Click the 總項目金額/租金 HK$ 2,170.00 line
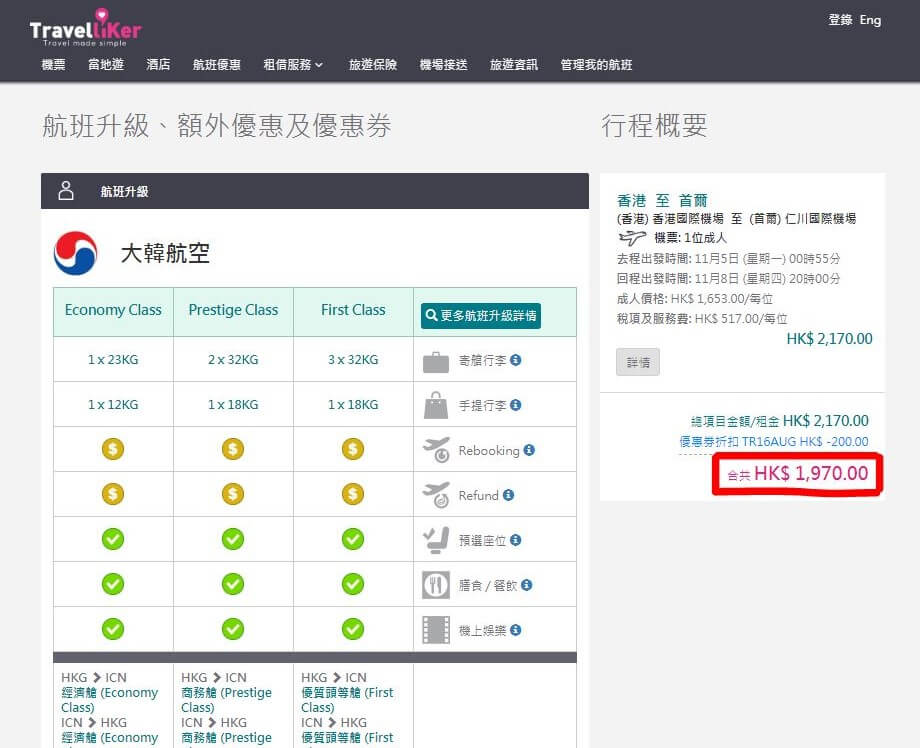Image resolution: width=920 pixels, height=748 pixels. 780,421
